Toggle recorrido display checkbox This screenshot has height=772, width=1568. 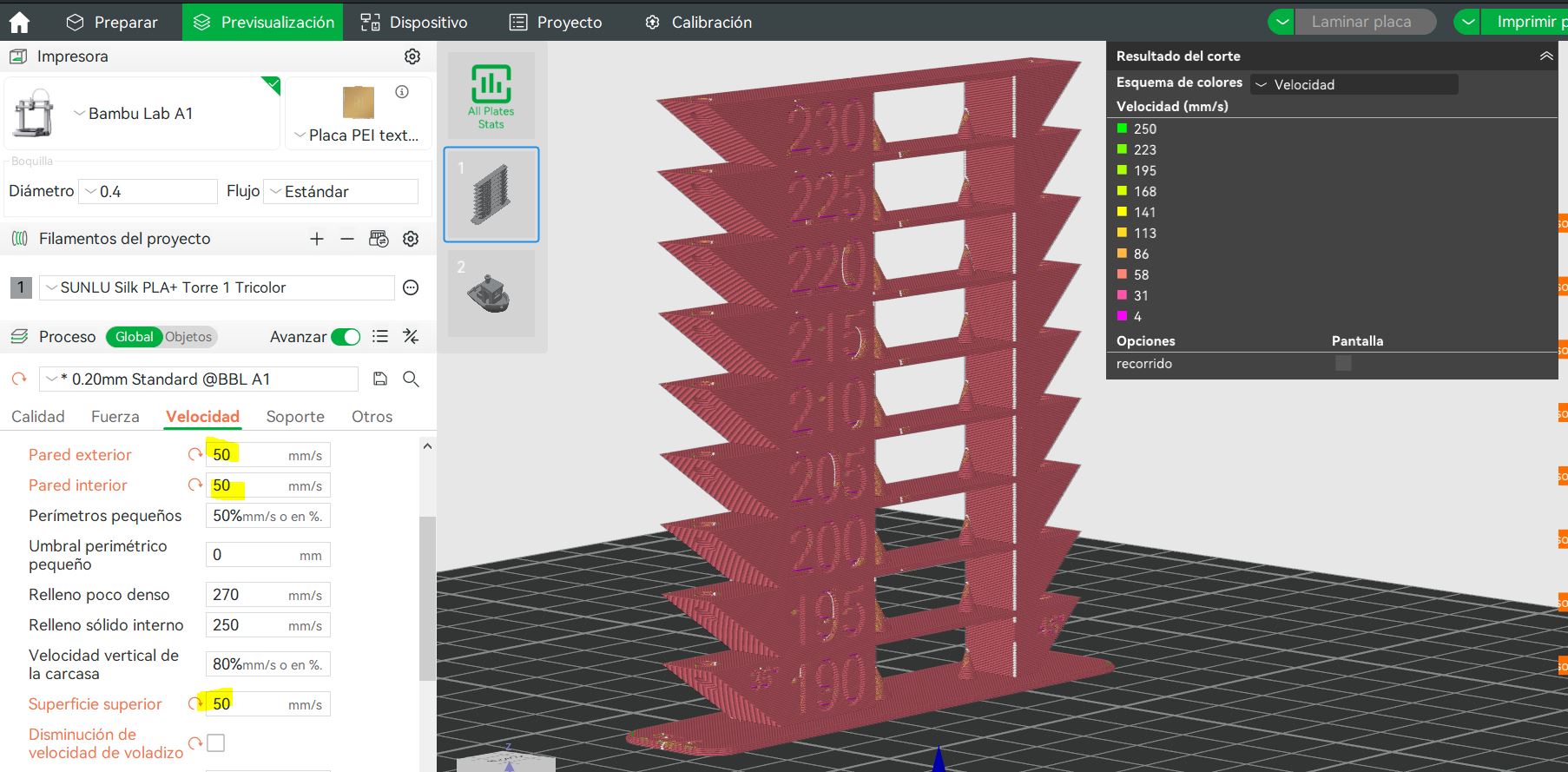pos(1342,363)
